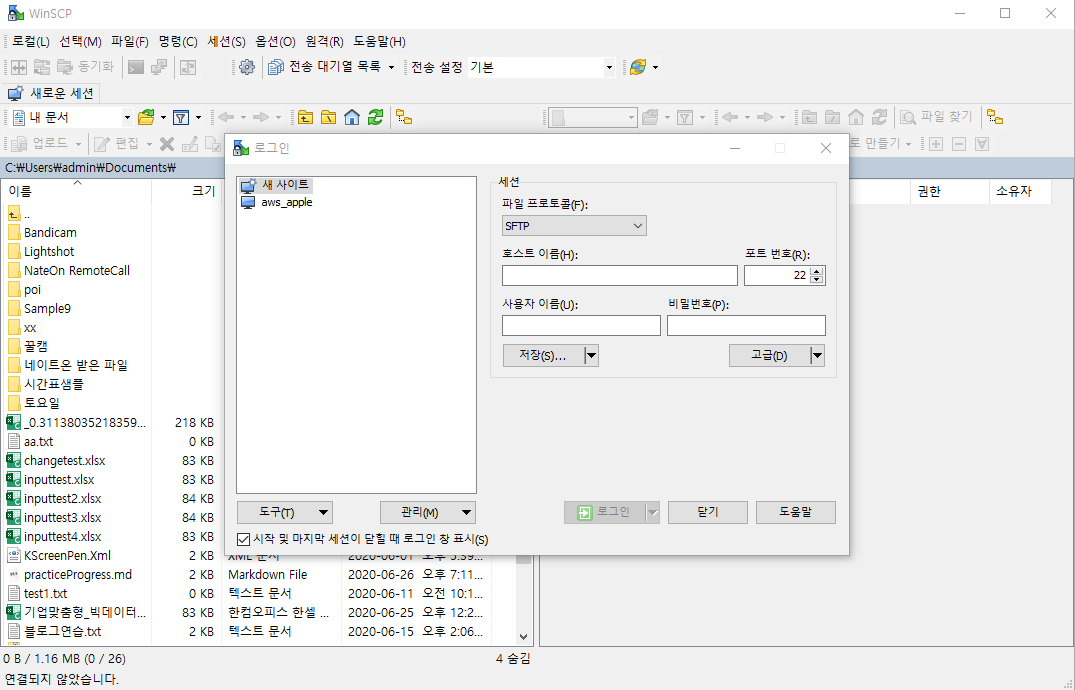Open the Mark (선택) menu
This screenshot has width=1075, height=690.
(x=80, y=42)
